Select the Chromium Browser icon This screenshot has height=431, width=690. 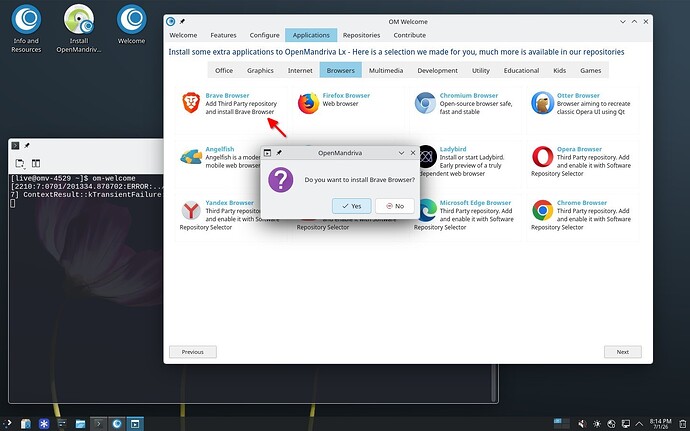point(425,103)
